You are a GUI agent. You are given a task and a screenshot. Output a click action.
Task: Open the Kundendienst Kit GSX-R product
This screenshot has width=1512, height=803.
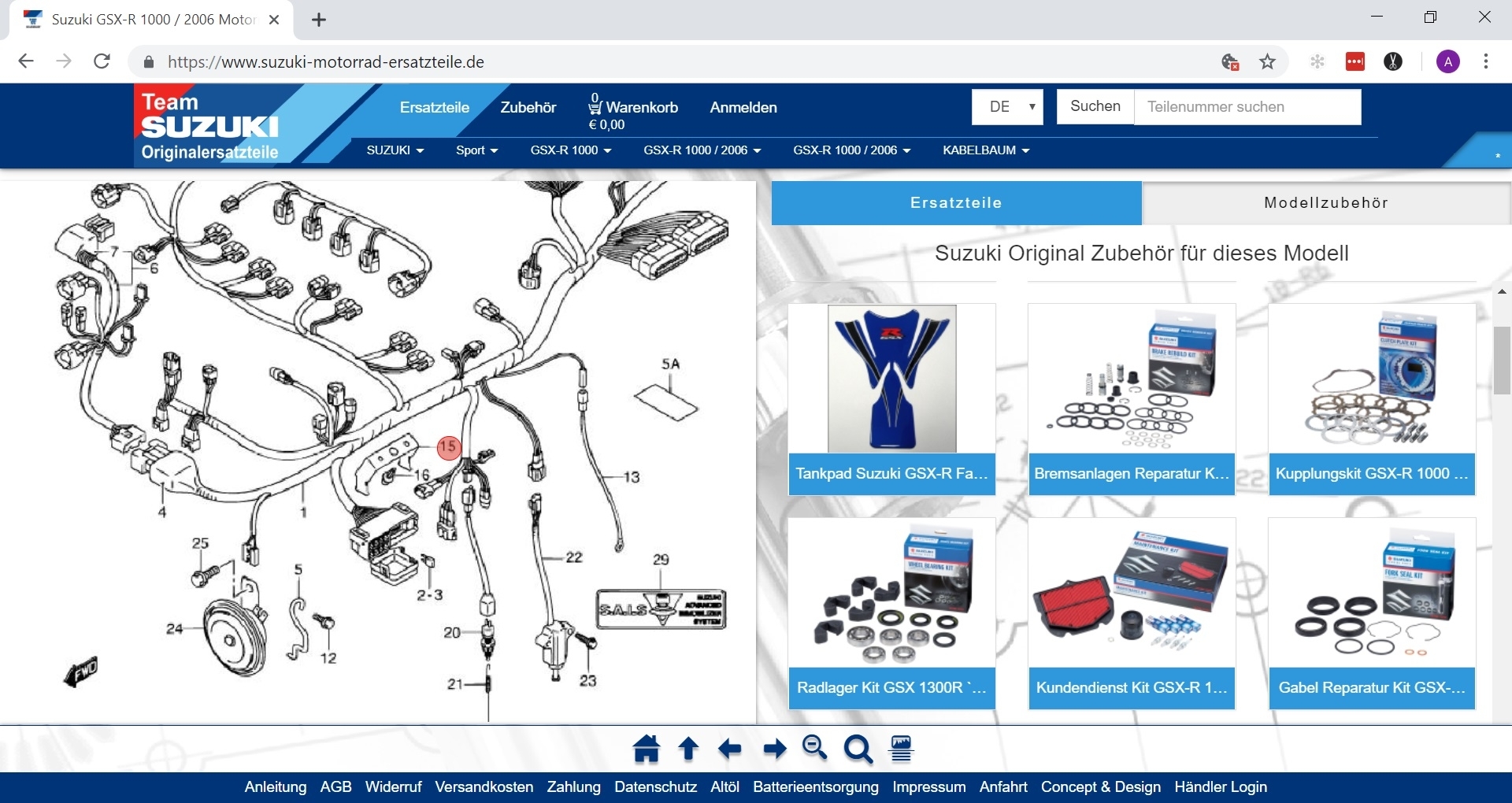click(1132, 613)
